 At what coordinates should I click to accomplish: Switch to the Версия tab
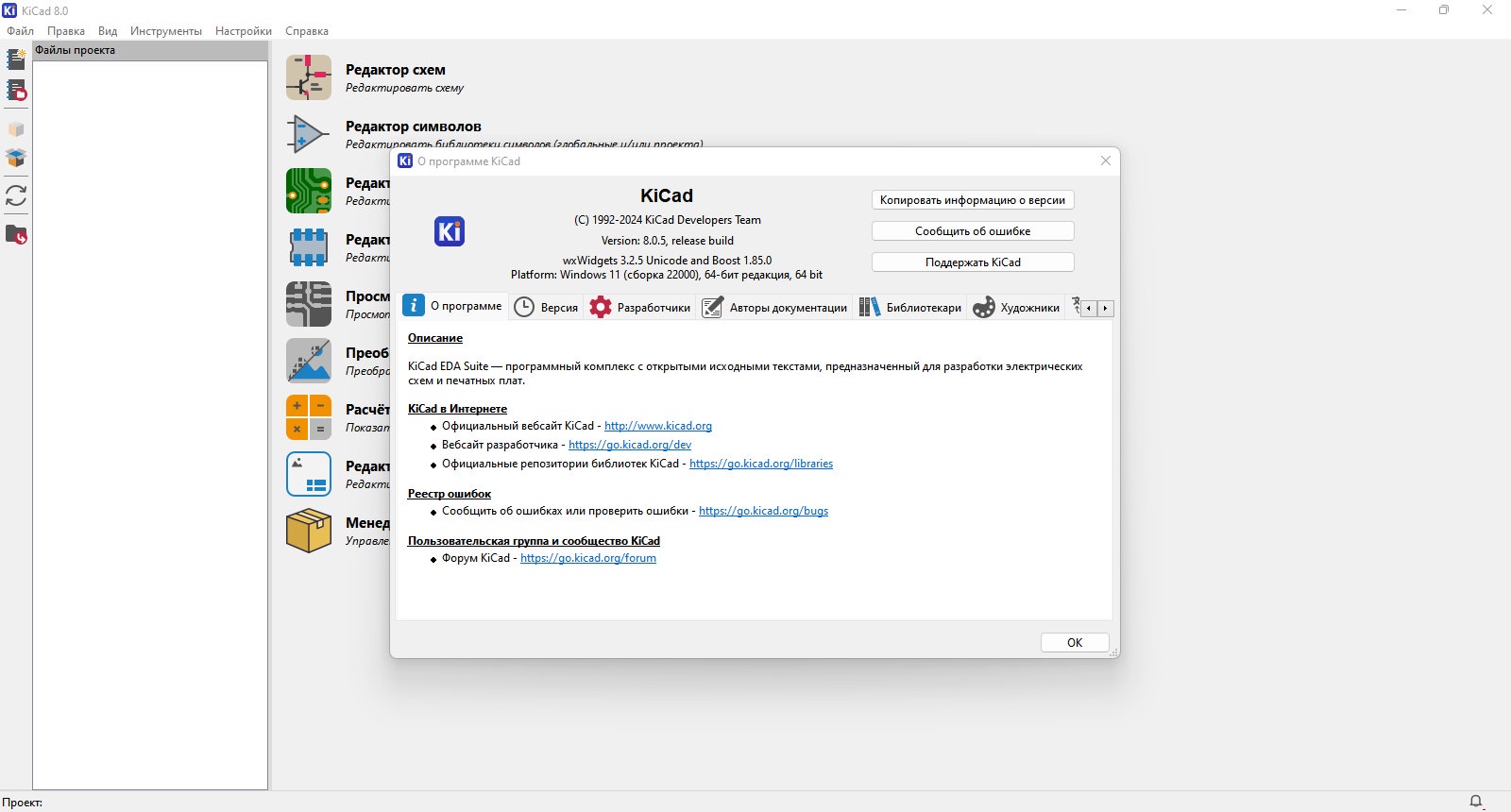[x=546, y=308]
